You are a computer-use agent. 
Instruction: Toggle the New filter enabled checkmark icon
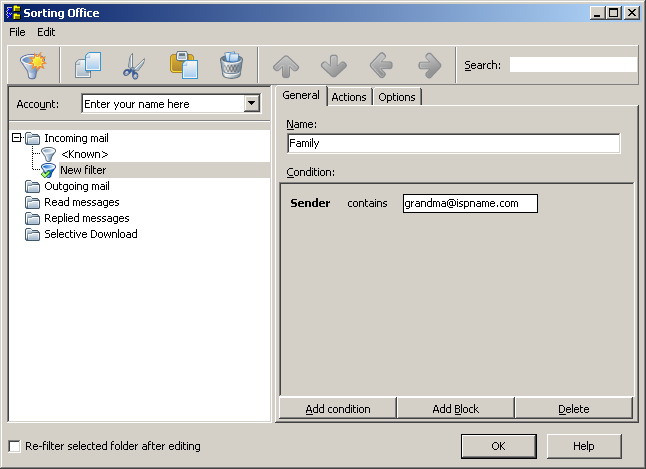(47, 170)
